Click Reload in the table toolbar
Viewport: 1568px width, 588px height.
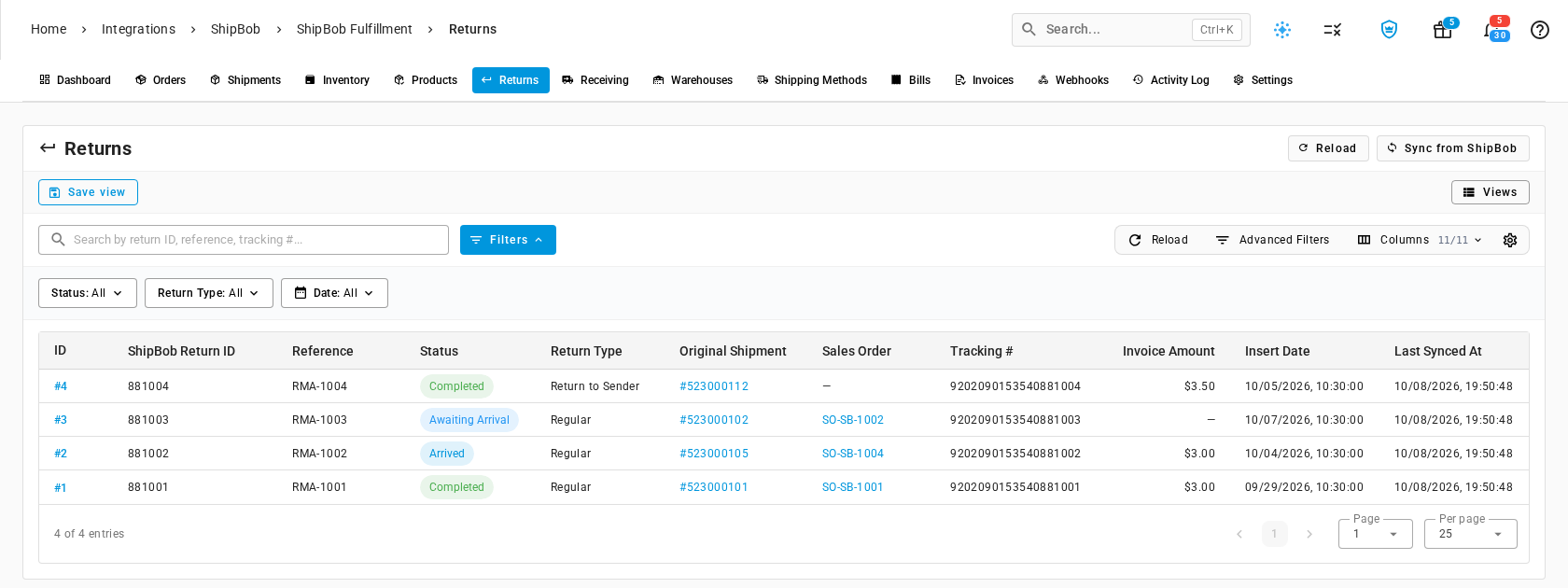[1158, 240]
